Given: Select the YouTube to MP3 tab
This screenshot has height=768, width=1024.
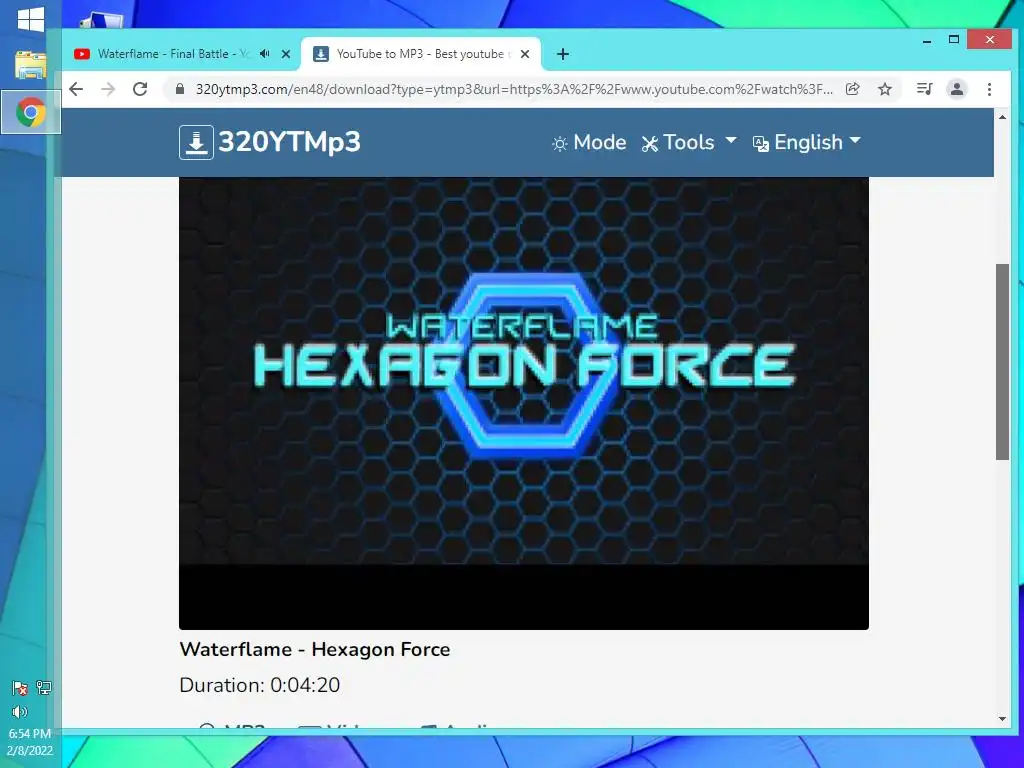Looking at the screenshot, I should point(420,54).
